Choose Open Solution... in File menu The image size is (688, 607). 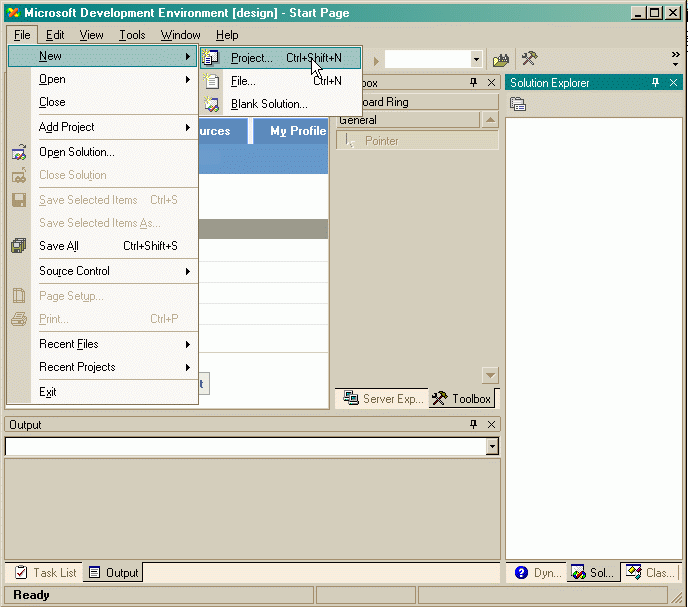pos(103,152)
